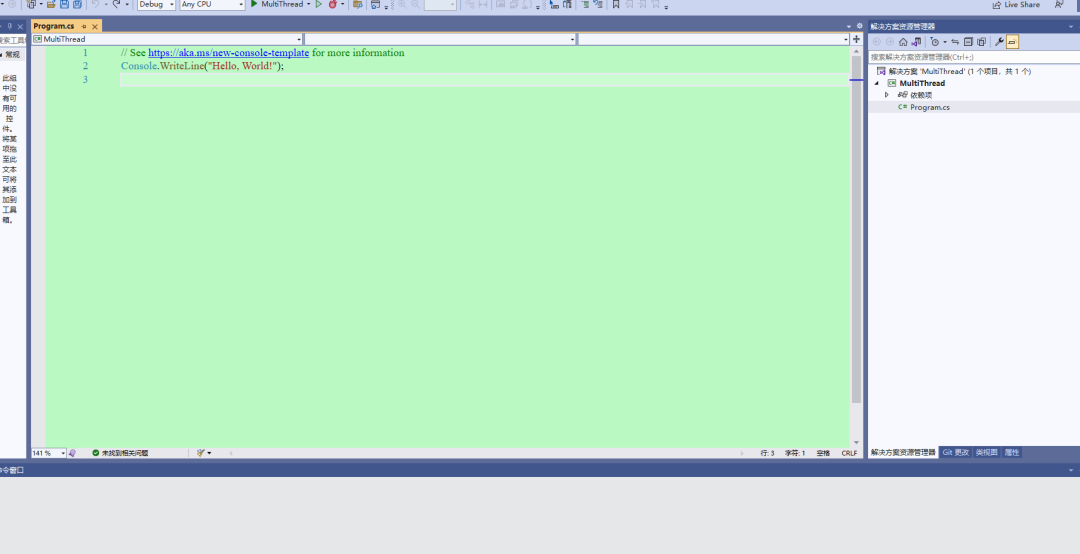Open the Hot Reload options dropdown arrow
The image size is (1080, 554).
coord(342,4)
